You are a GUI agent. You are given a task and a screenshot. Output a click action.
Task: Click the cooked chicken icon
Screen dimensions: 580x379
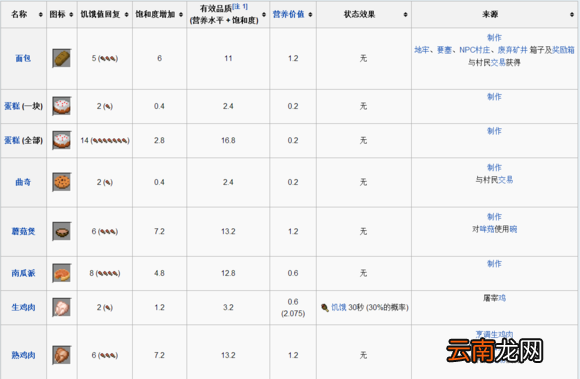(x=61, y=355)
